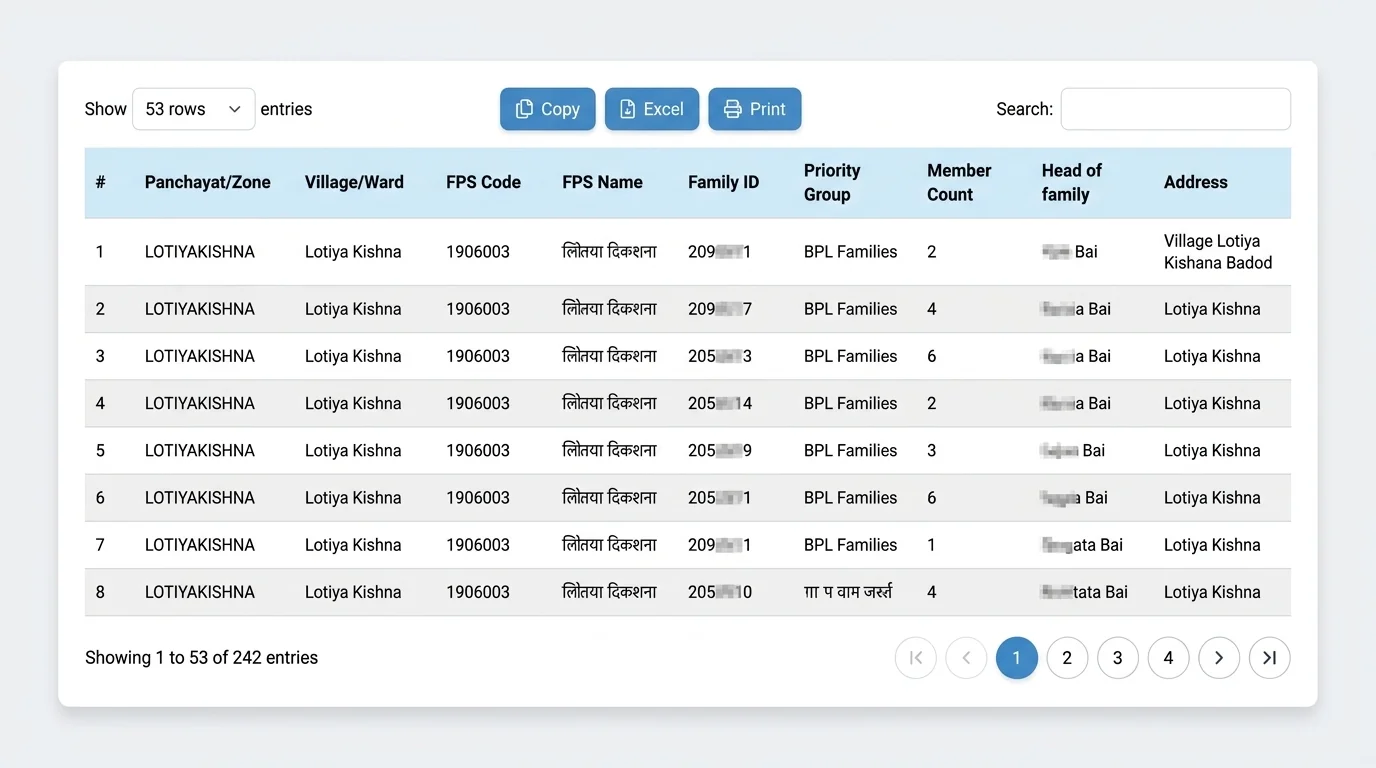Select the Hindi priority group text in row 8
The width and height of the screenshot is (1376, 768).
click(x=848, y=593)
